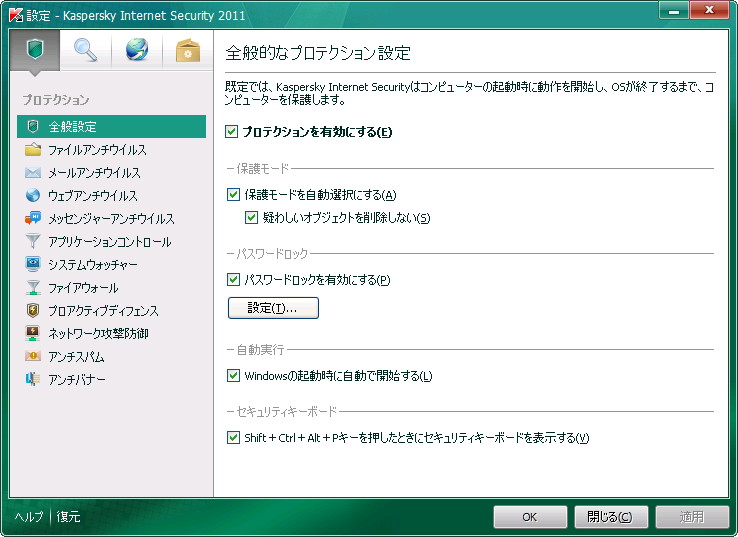Open the ヘルプ link

pos(29,517)
